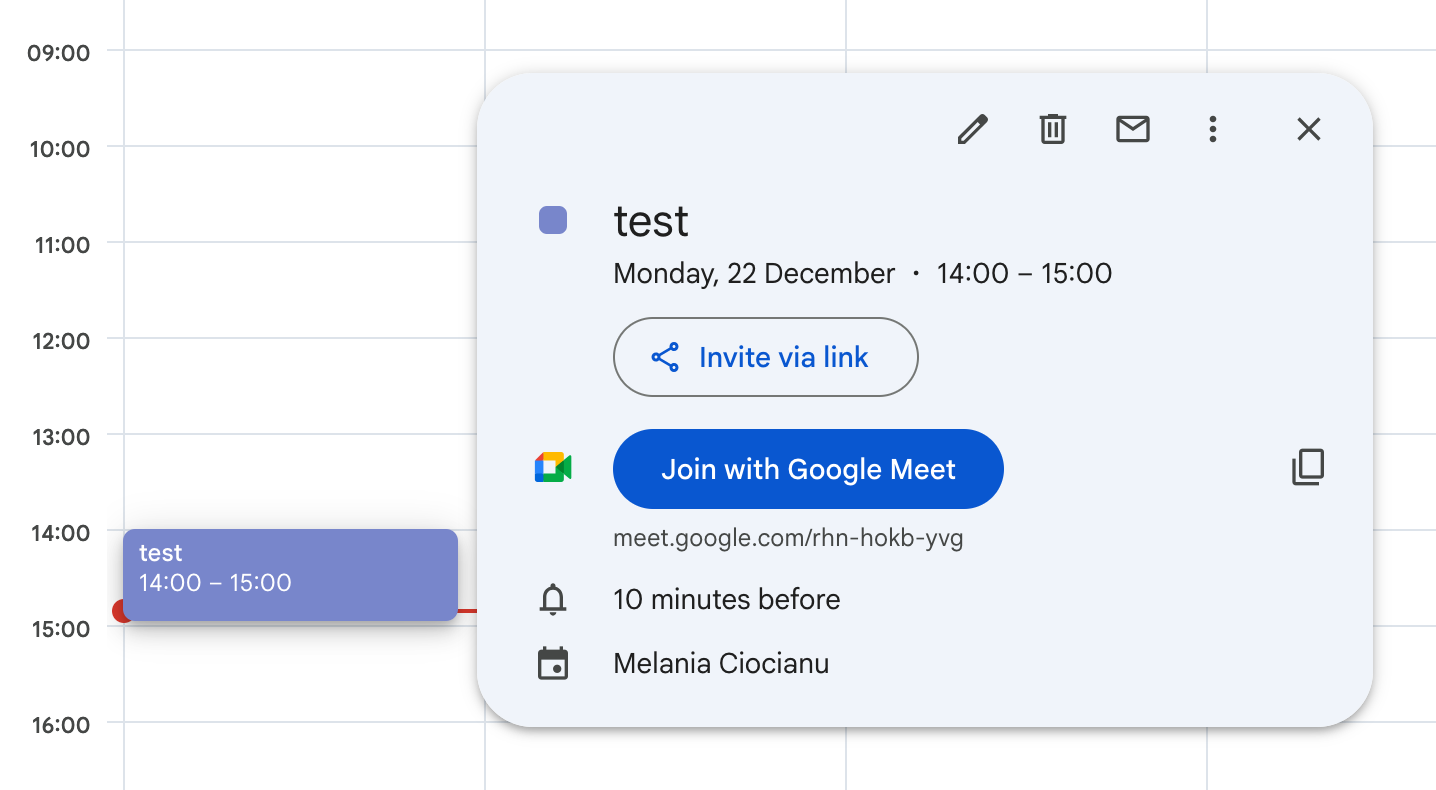Click the share icon in Invite button
The image size is (1436, 790).
665,357
